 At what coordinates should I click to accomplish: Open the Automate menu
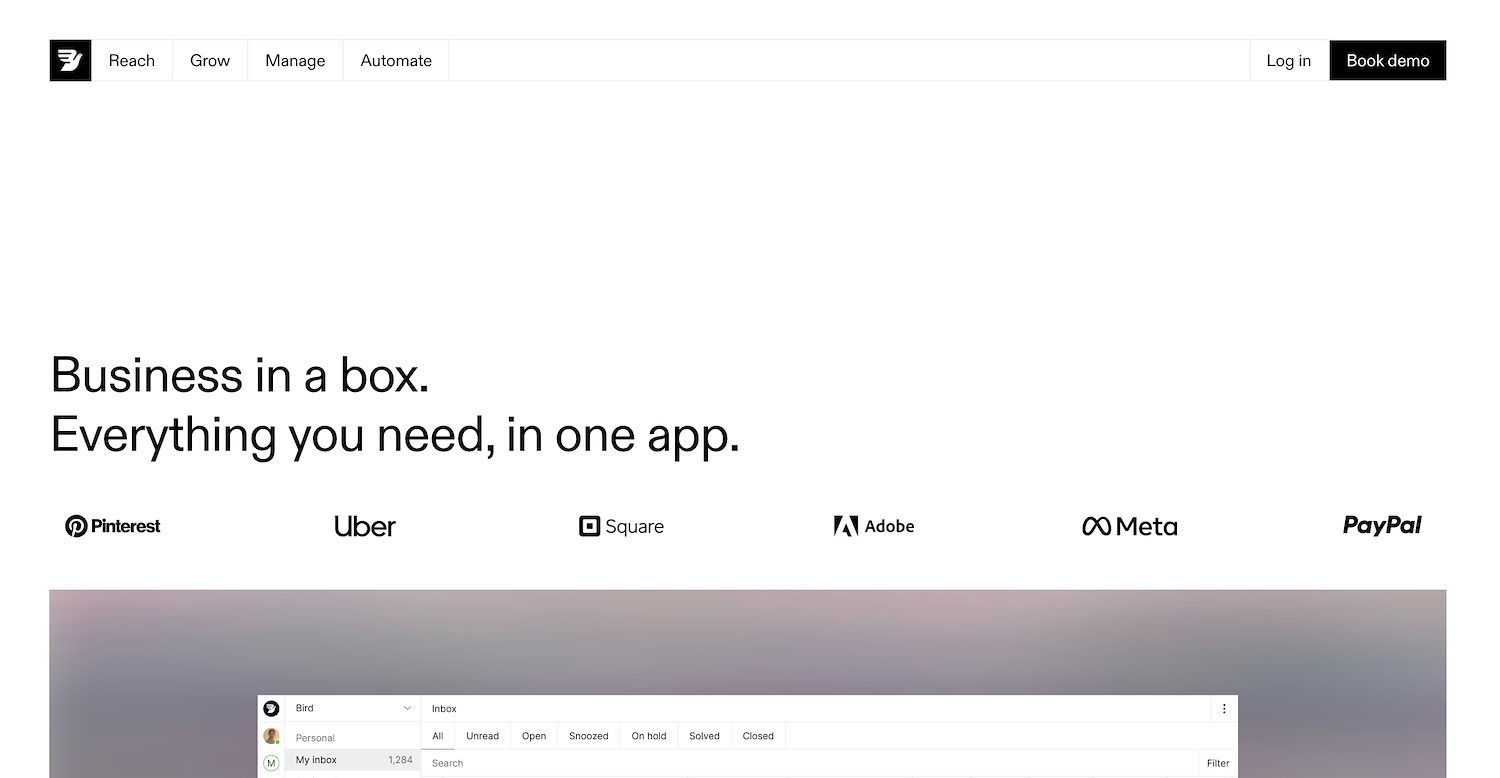click(396, 60)
